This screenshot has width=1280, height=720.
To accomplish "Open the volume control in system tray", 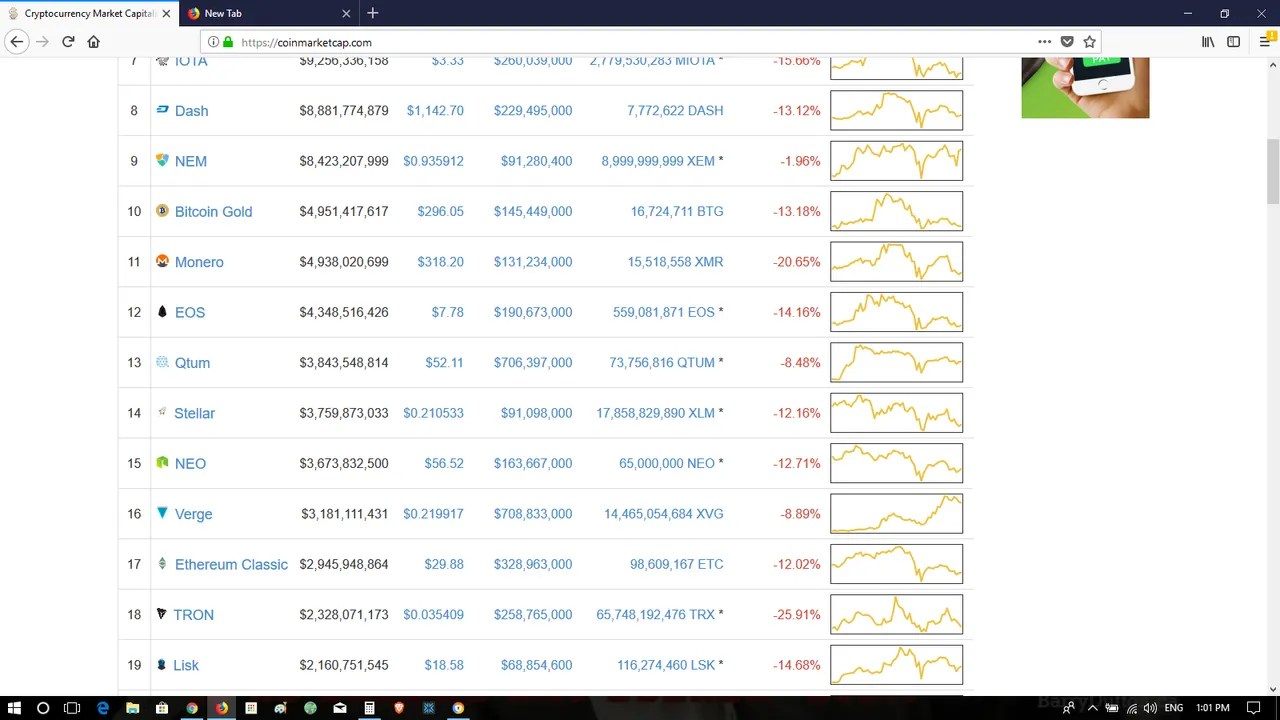I will click(1150, 708).
